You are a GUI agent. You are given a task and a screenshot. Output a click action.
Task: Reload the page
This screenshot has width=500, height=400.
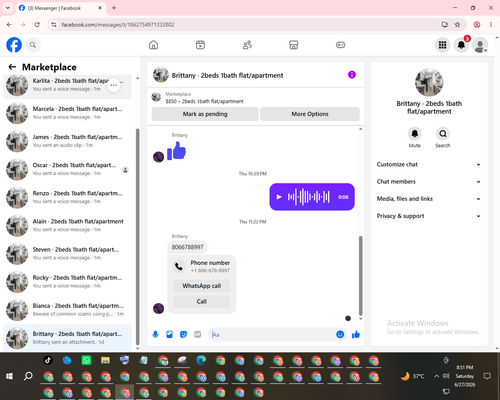click(37, 25)
